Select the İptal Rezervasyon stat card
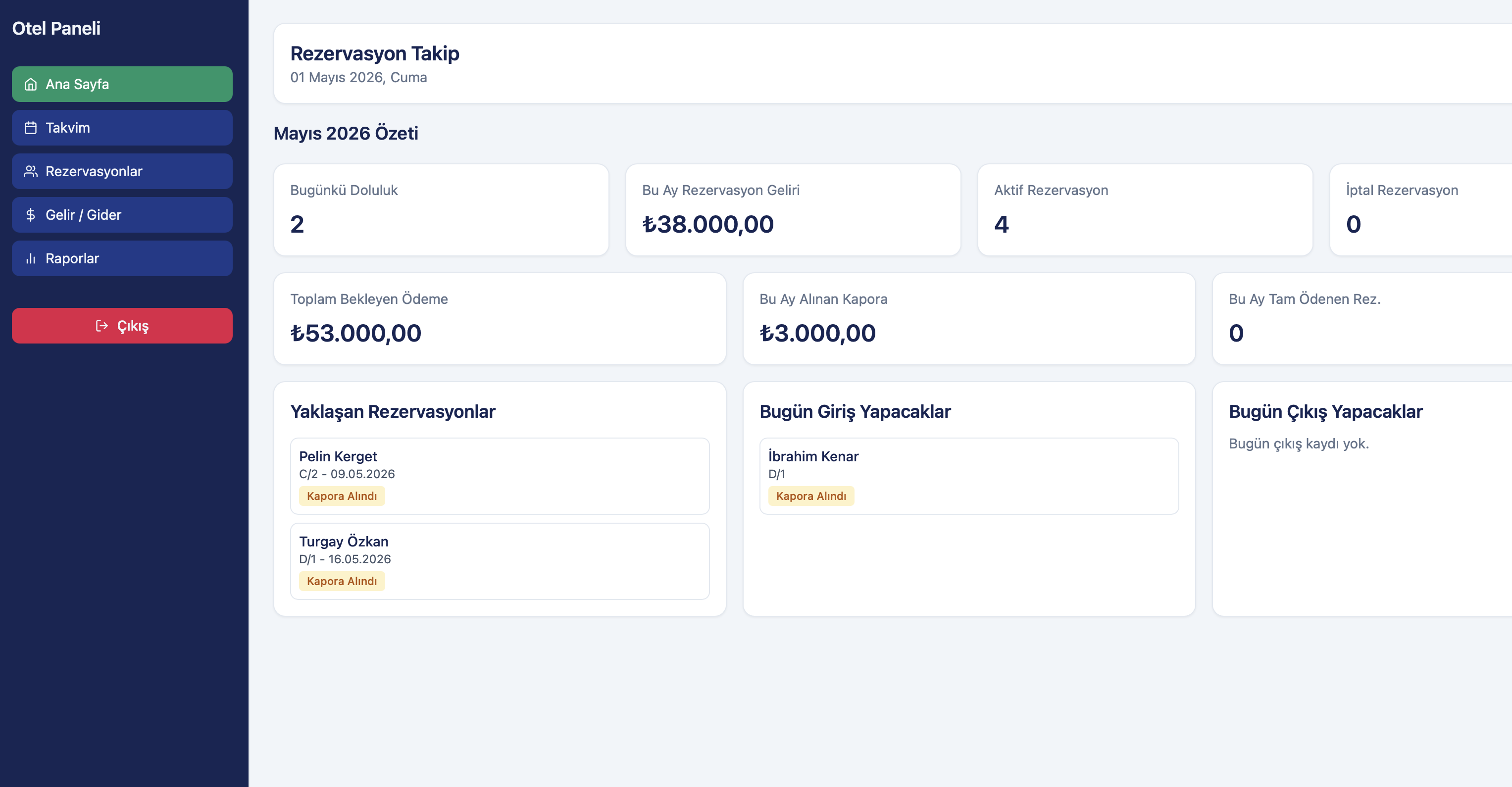 pos(1421,209)
